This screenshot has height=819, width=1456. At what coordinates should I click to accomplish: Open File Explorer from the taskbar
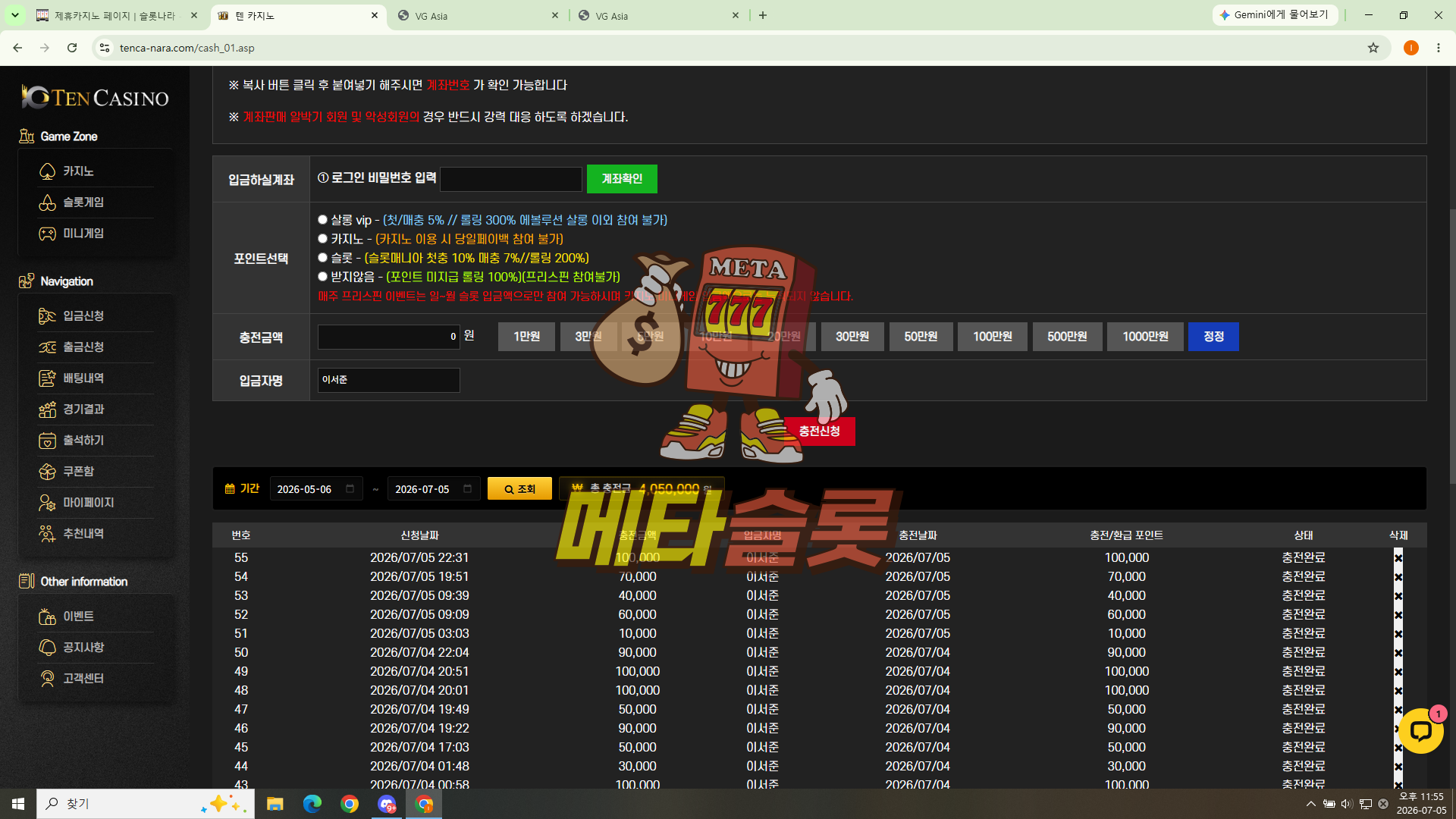coord(275,804)
